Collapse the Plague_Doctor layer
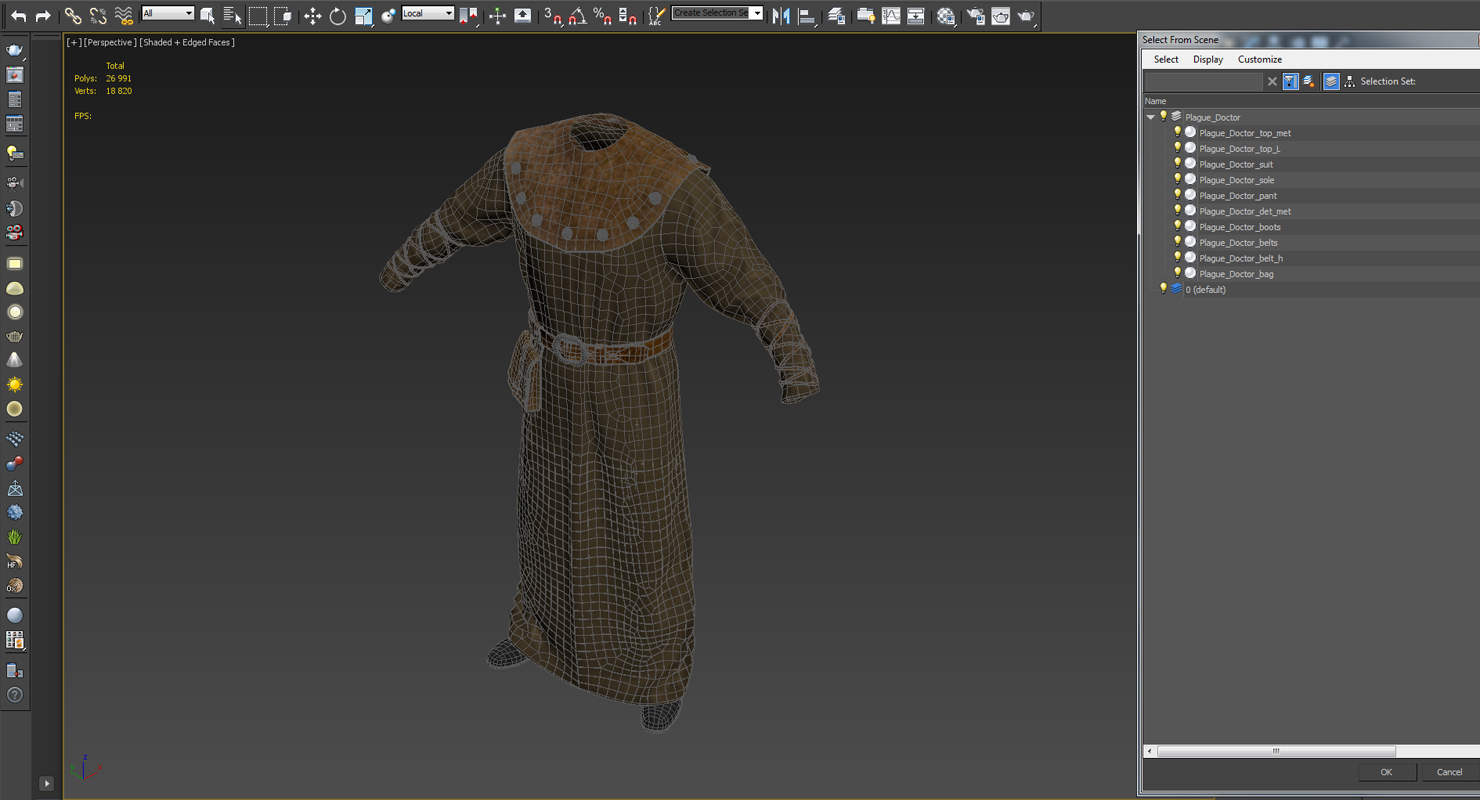This screenshot has width=1480, height=800. coord(1151,117)
